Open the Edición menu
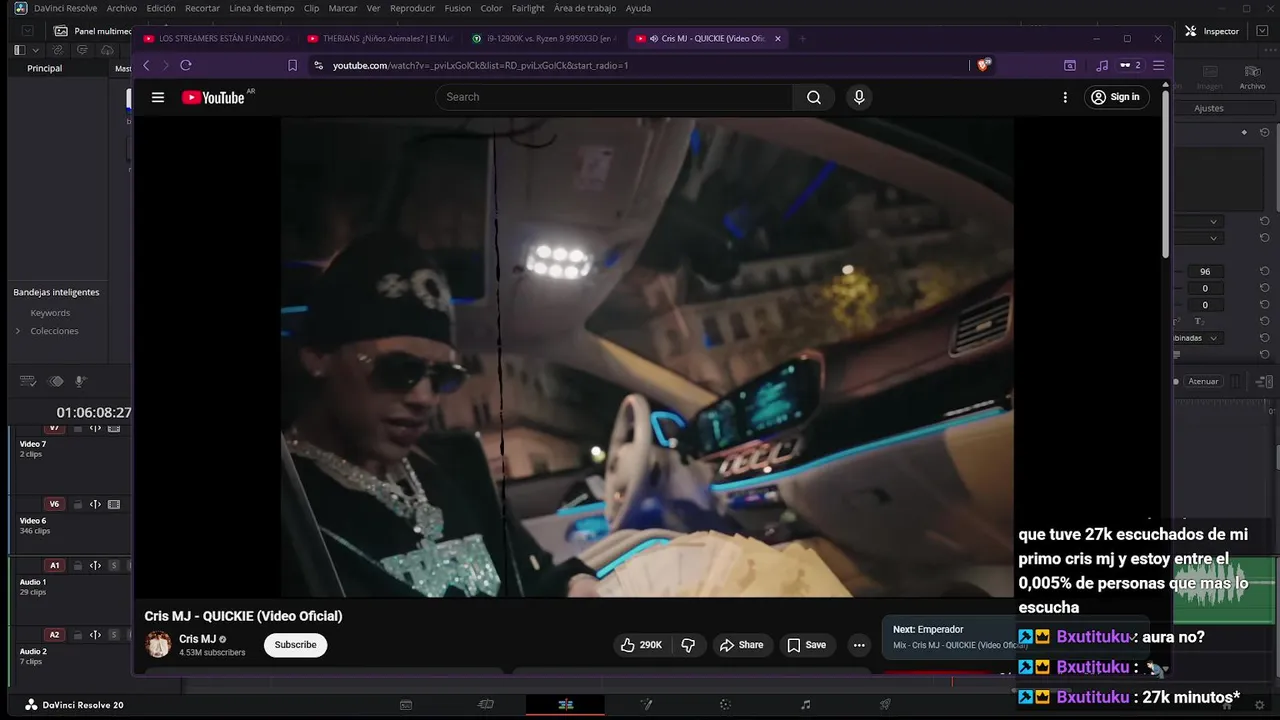This screenshot has width=1280, height=720. (160, 8)
